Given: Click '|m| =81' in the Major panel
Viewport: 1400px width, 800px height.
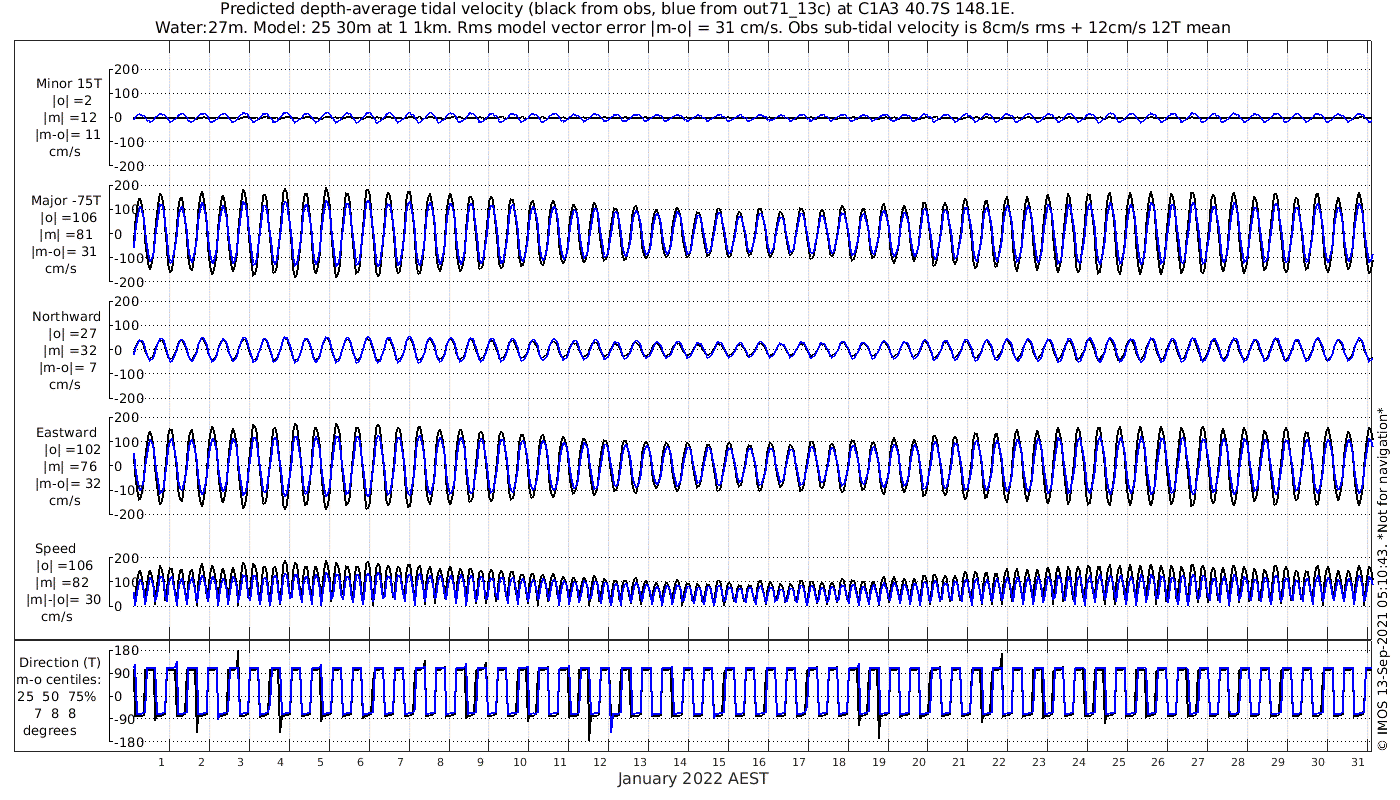Looking at the screenshot, I should pyautogui.click(x=69, y=235).
